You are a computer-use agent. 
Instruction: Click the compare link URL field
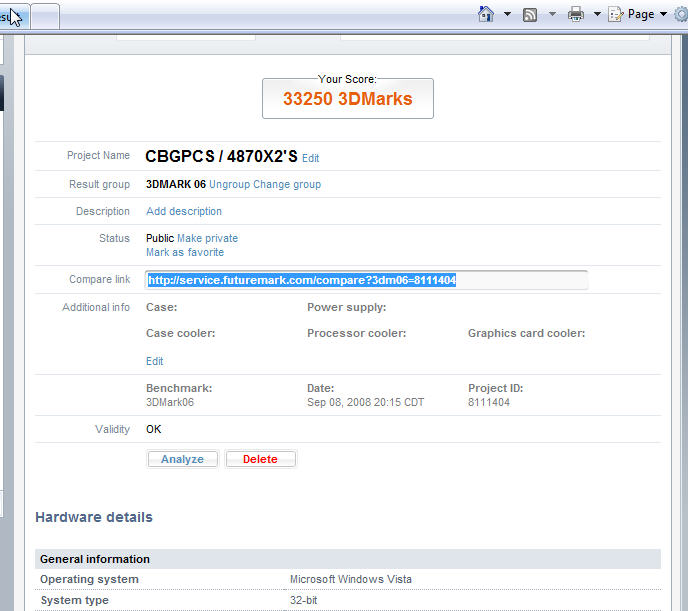click(366, 280)
